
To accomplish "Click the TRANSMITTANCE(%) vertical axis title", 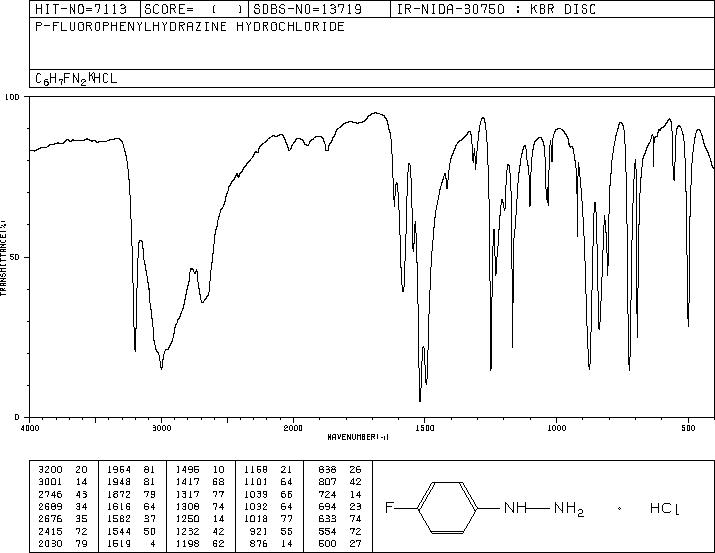I will click(3, 257).
